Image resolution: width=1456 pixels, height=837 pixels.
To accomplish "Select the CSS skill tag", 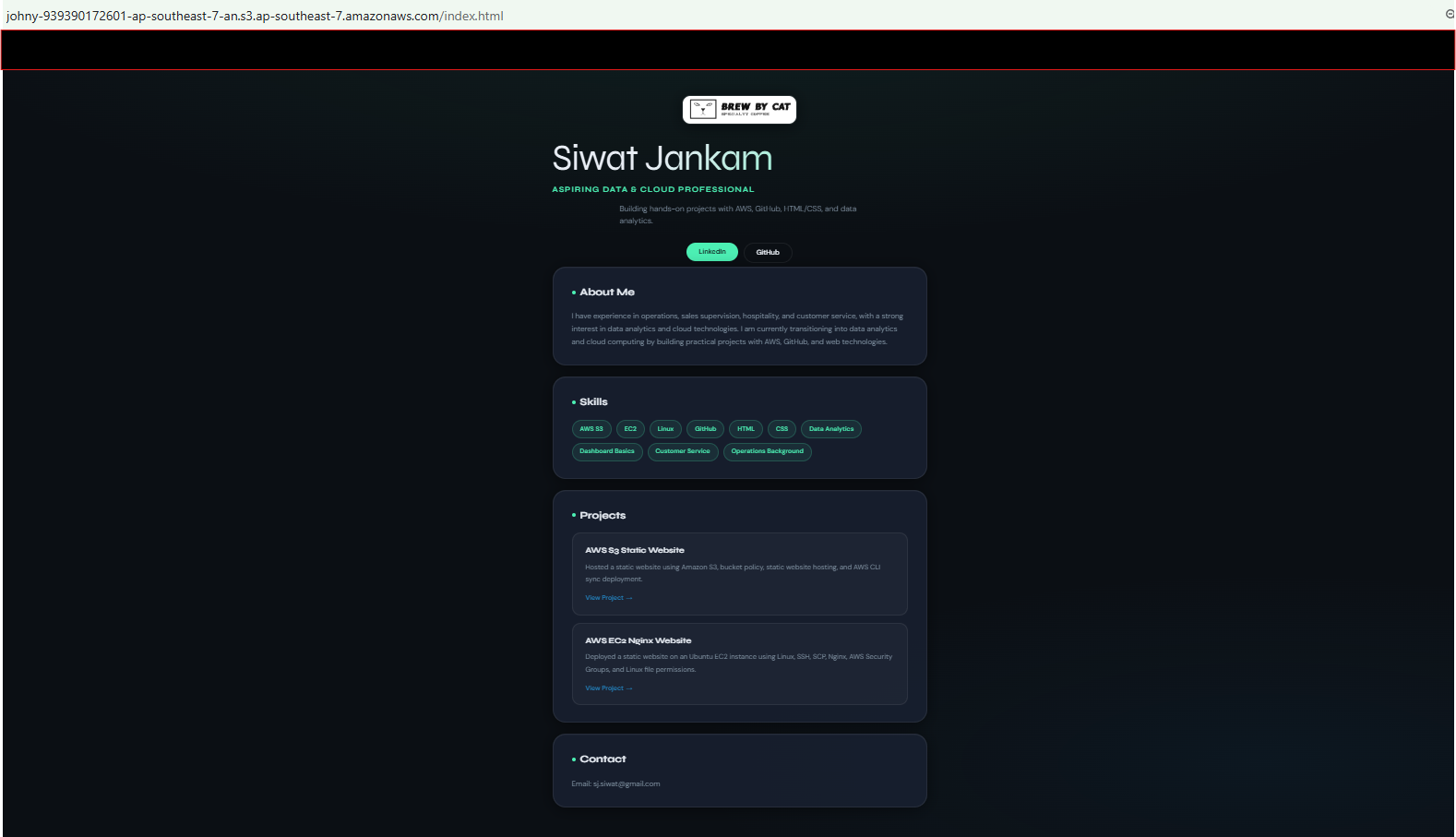I will coord(782,429).
